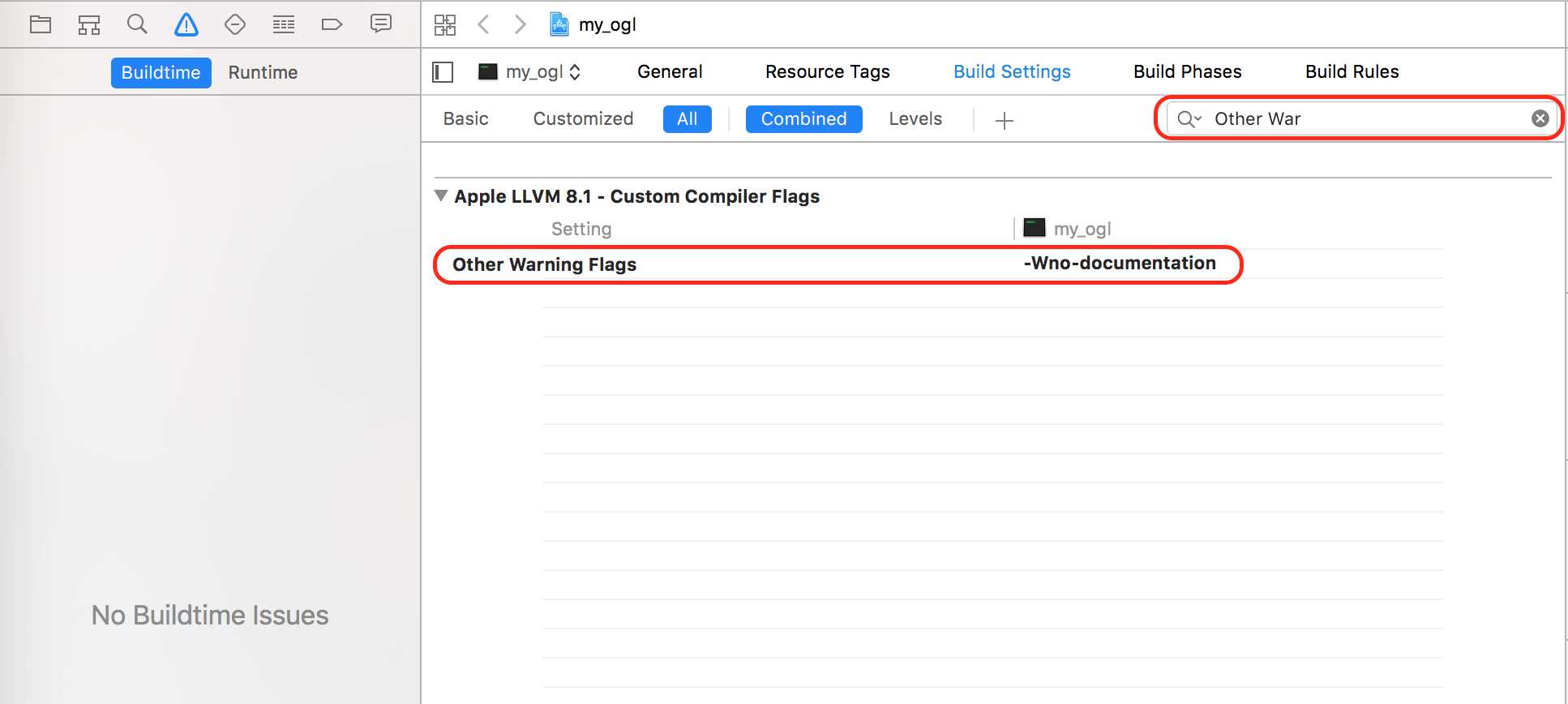Click the my_ogl column header label
The height and width of the screenshot is (704, 1568).
point(1082,229)
